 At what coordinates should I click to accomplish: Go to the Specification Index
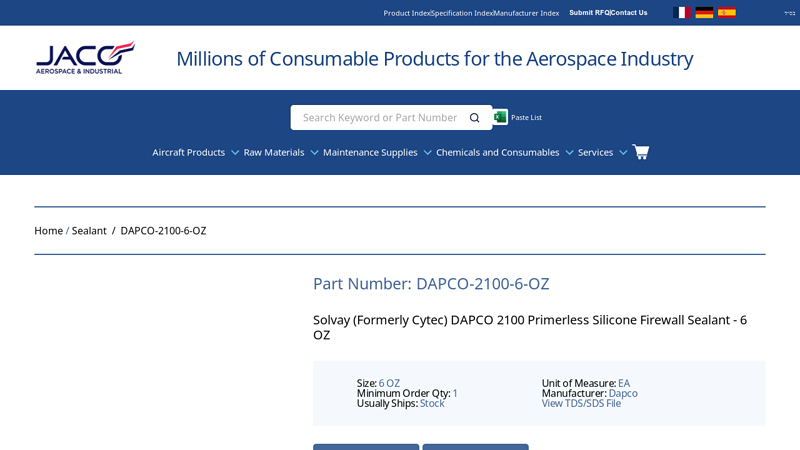click(x=462, y=13)
